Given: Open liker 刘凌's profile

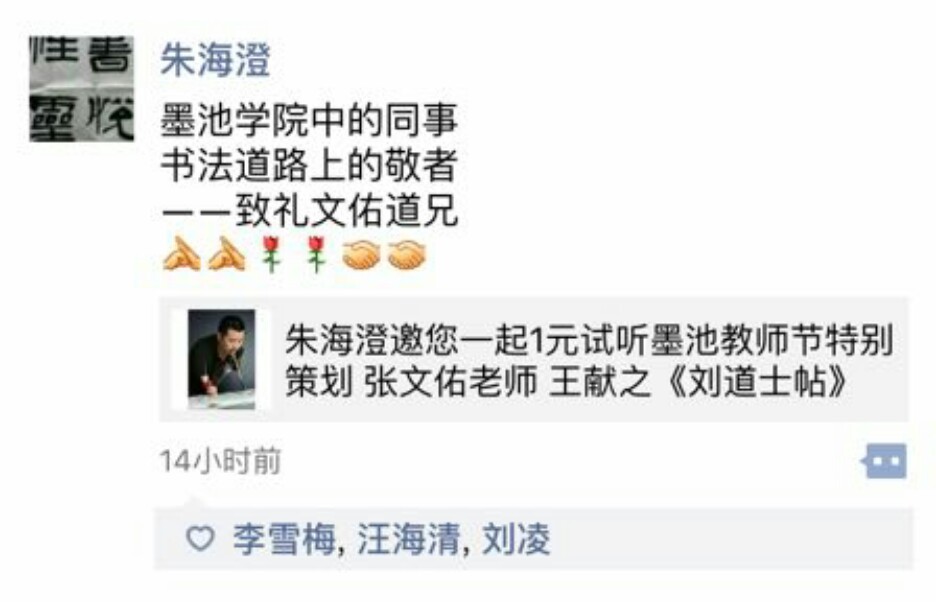Looking at the screenshot, I should coord(516,539).
